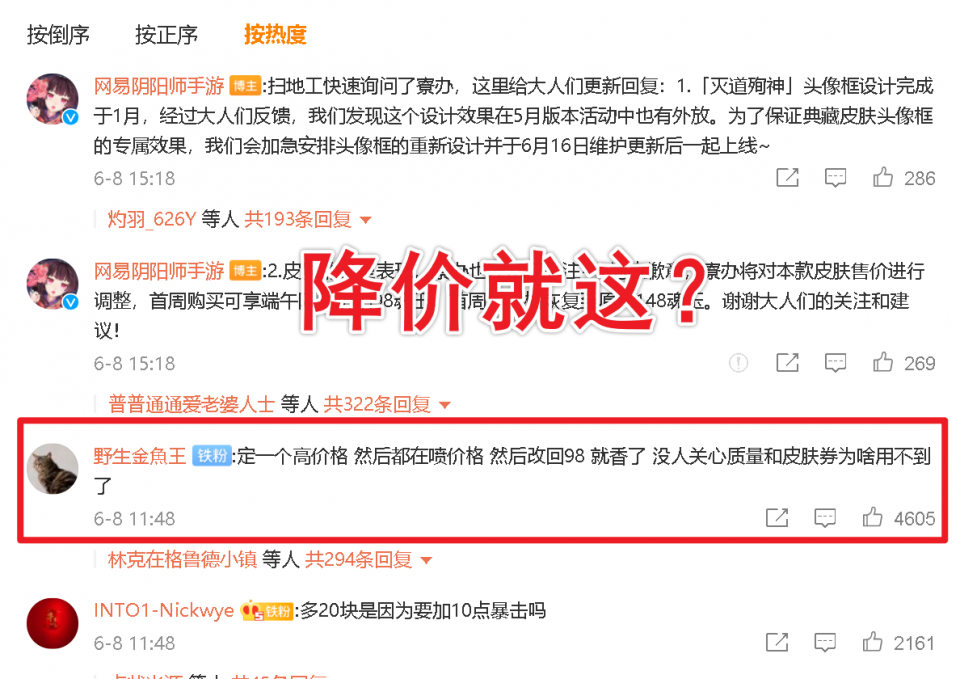Share the first 网易阴阳师手游 comment
960x679 pixels.
787,178
